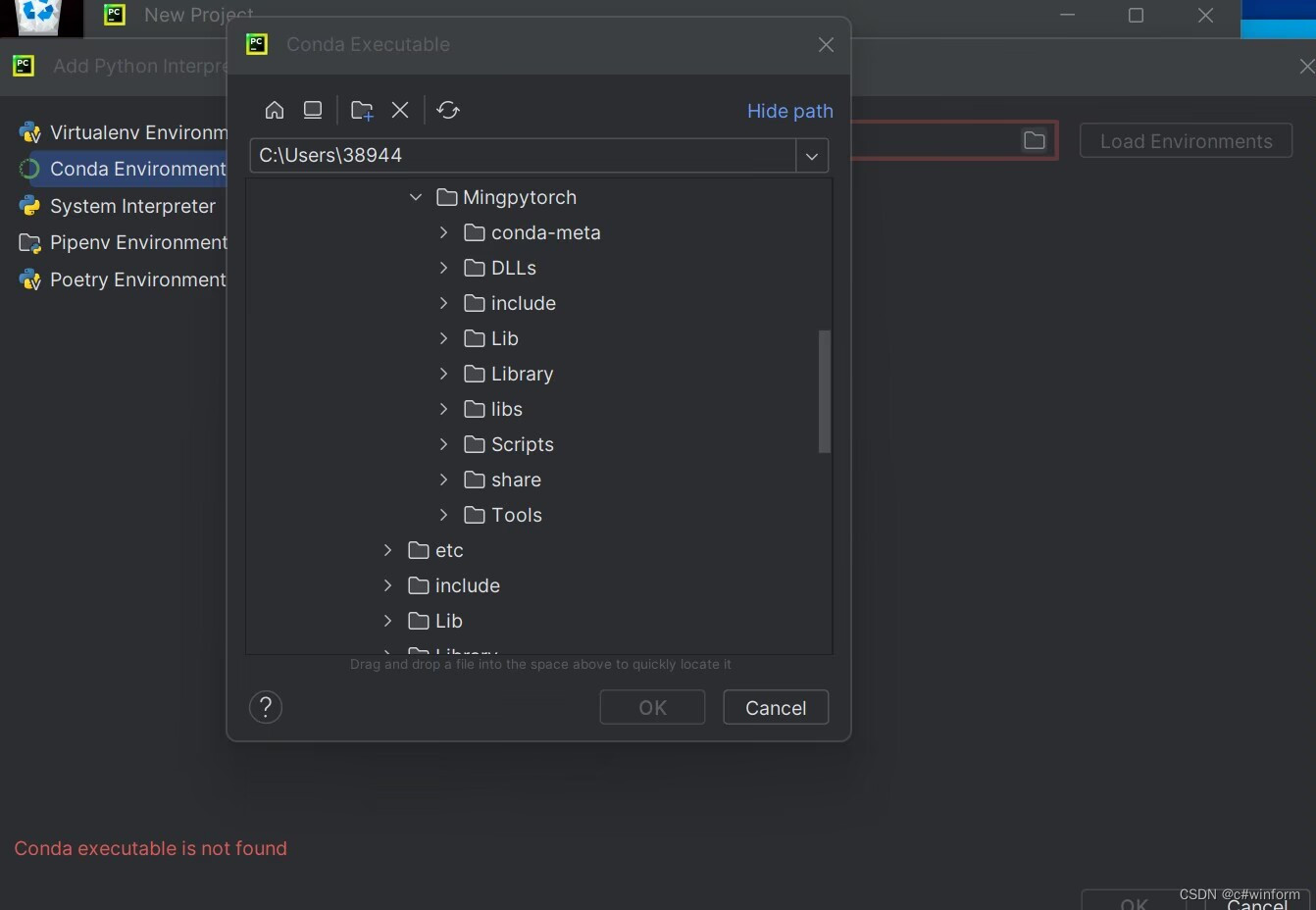
Task: Expand the Scripts folder
Action: [x=443, y=444]
